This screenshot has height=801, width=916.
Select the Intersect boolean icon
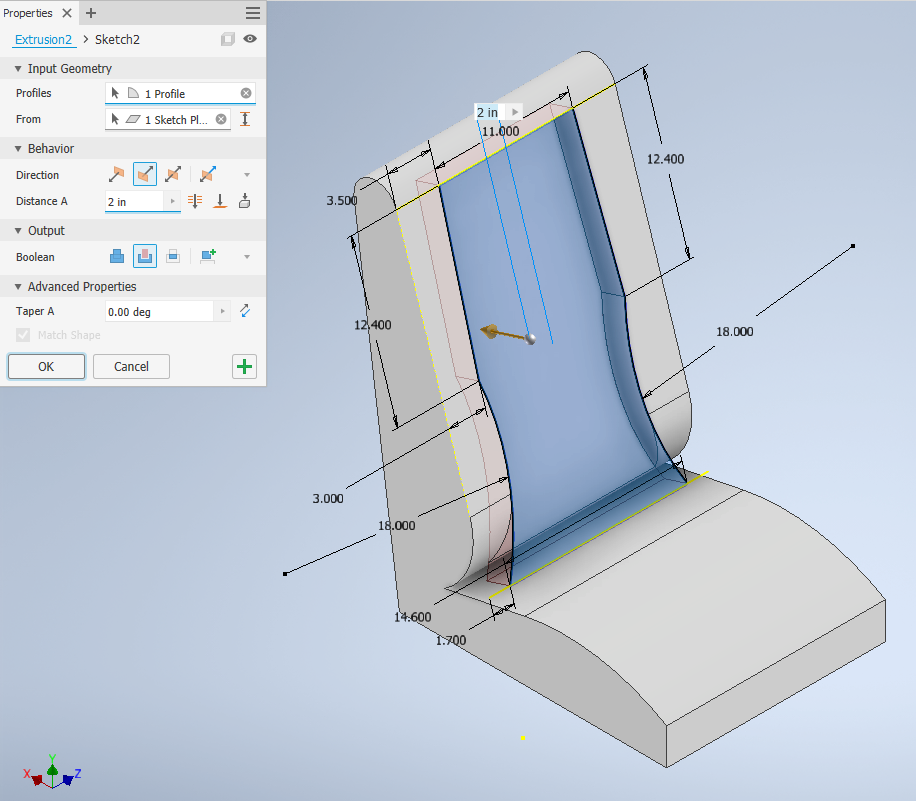173,256
